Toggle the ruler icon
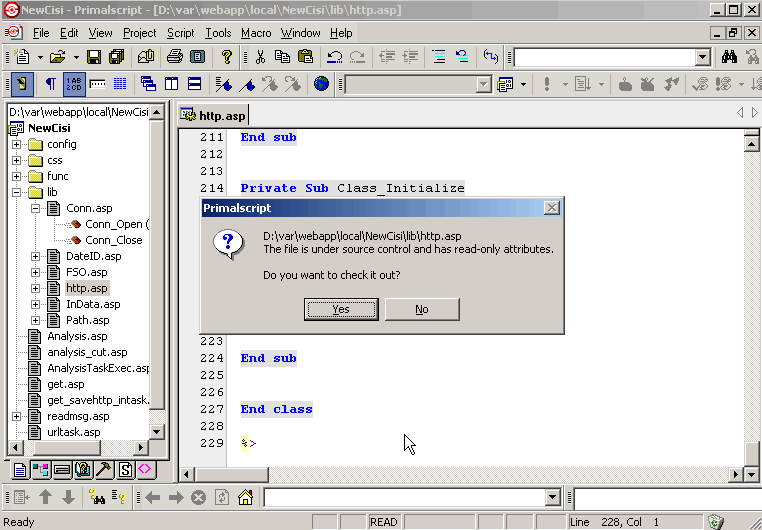 click(x=98, y=84)
